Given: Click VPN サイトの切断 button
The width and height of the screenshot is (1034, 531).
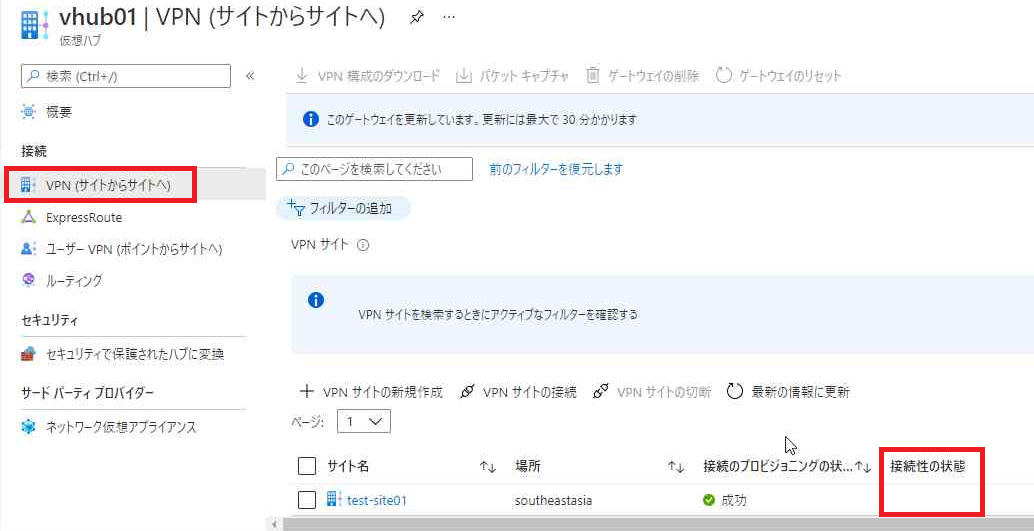Looking at the screenshot, I should tap(652, 392).
